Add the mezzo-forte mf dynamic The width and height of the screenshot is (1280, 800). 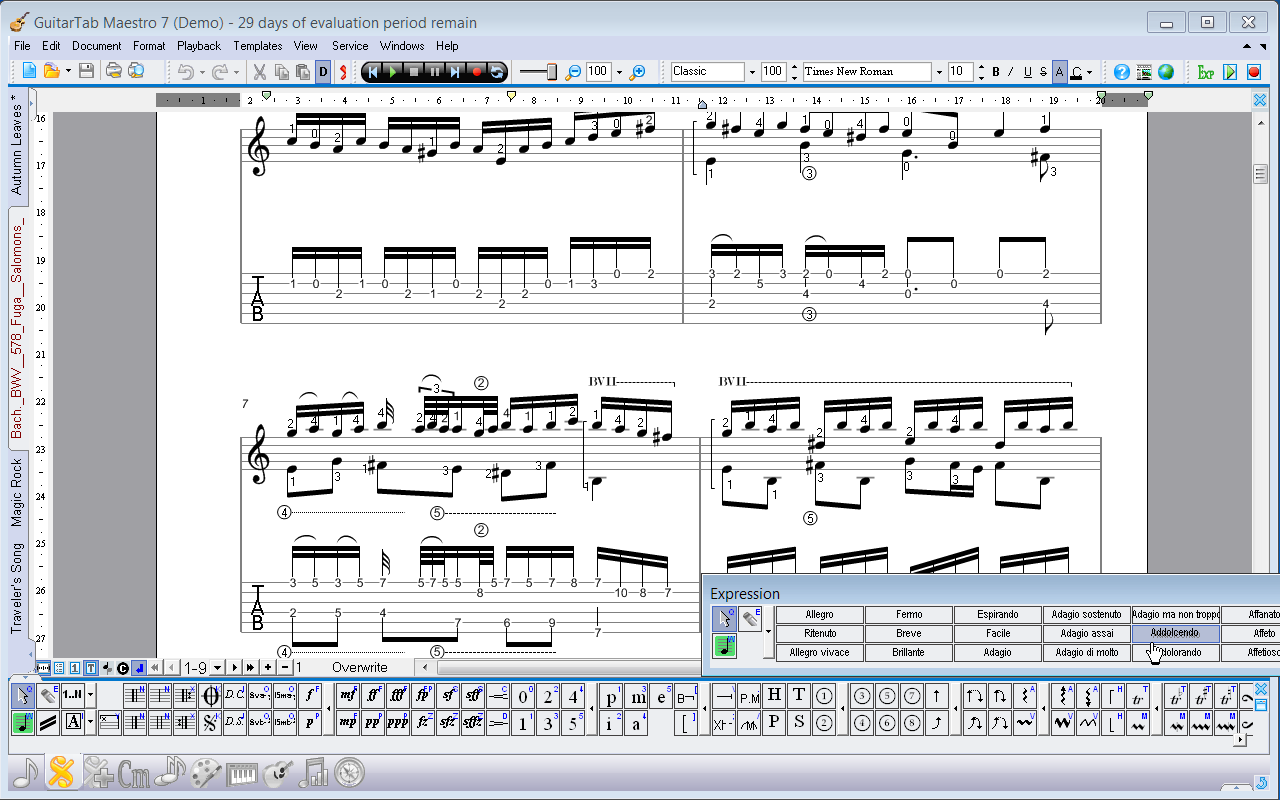[x=348, y=695]
